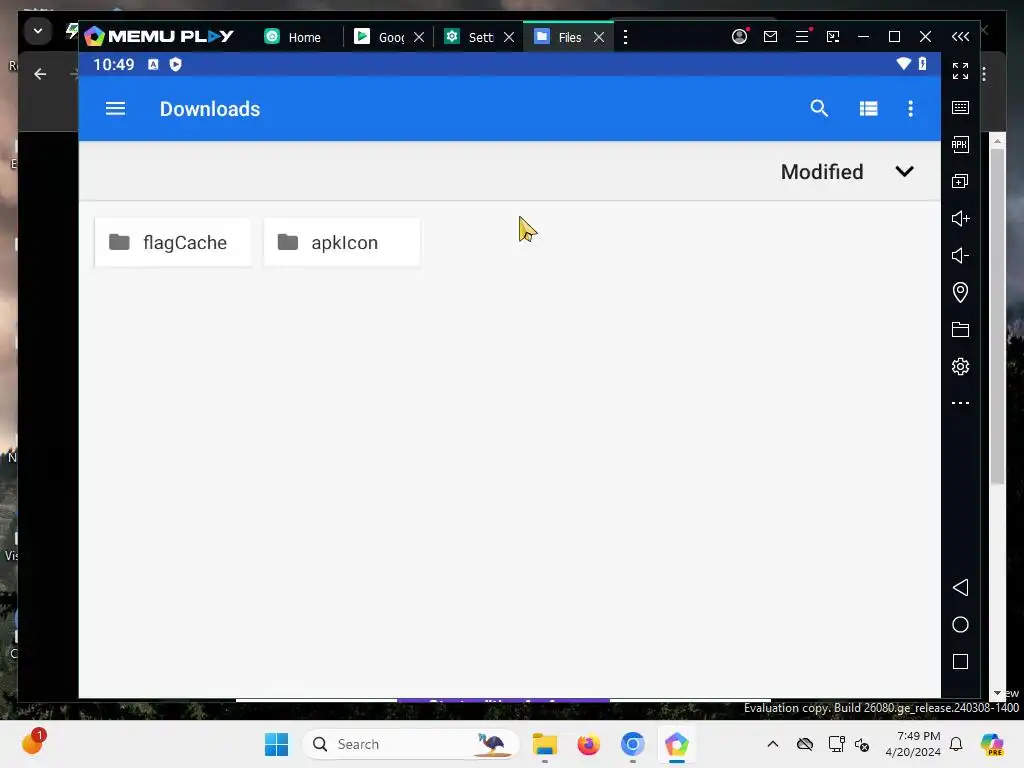The width and height of the screenshot is (1024, 768).
Task: Show more sidebar tools ellipsis
Action: [960, 403]
